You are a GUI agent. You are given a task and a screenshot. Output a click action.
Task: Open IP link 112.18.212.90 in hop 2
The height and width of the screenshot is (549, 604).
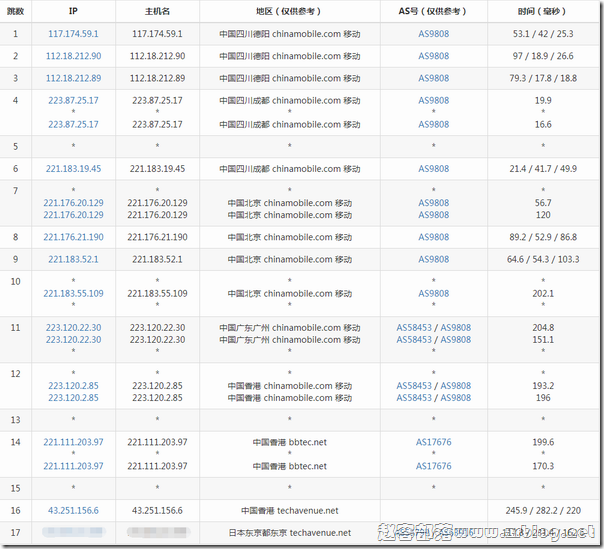[73, 56]
